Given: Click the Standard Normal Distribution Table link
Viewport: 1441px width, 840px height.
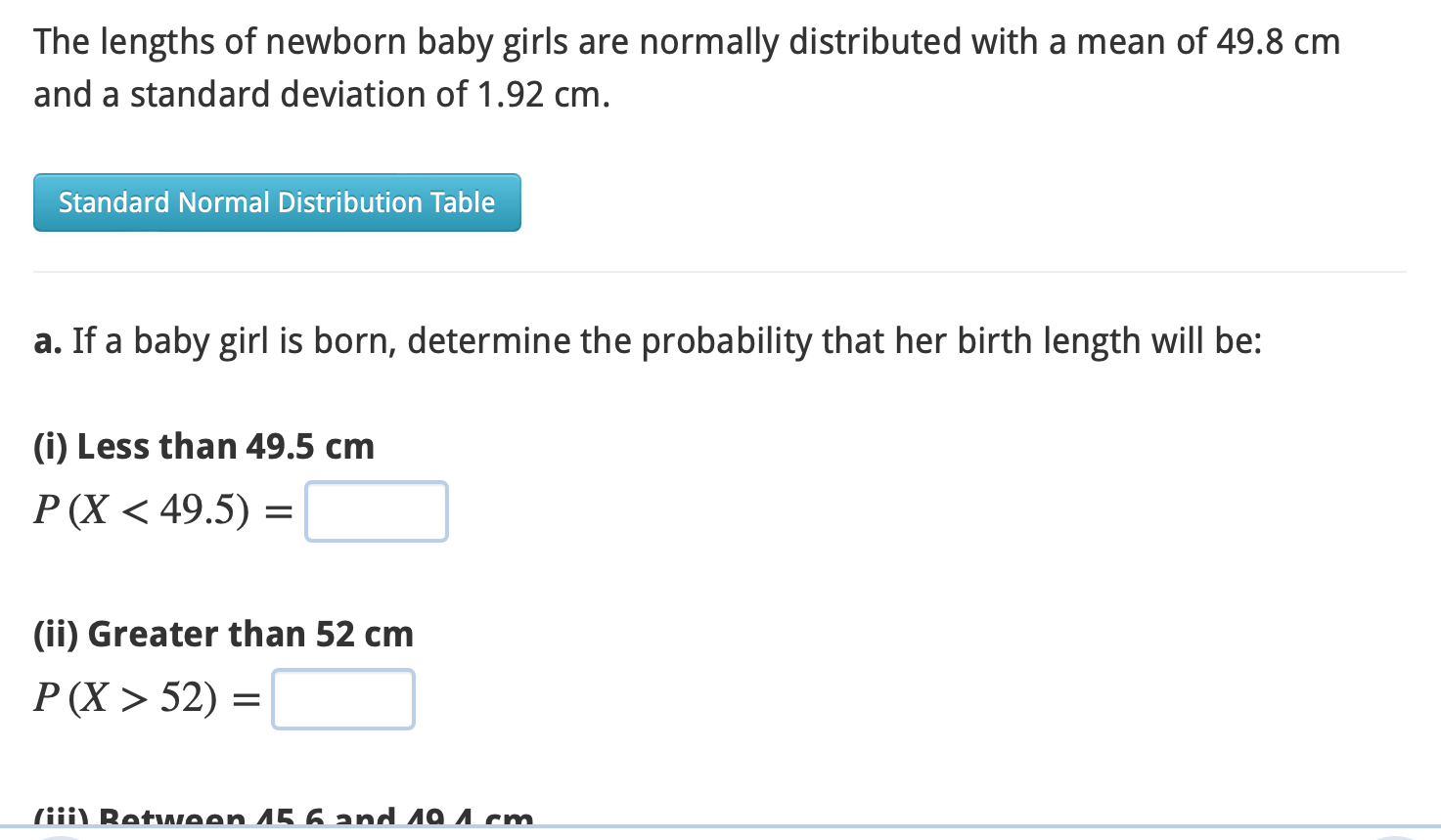Looking at the screenshot, I should point(277,202).
